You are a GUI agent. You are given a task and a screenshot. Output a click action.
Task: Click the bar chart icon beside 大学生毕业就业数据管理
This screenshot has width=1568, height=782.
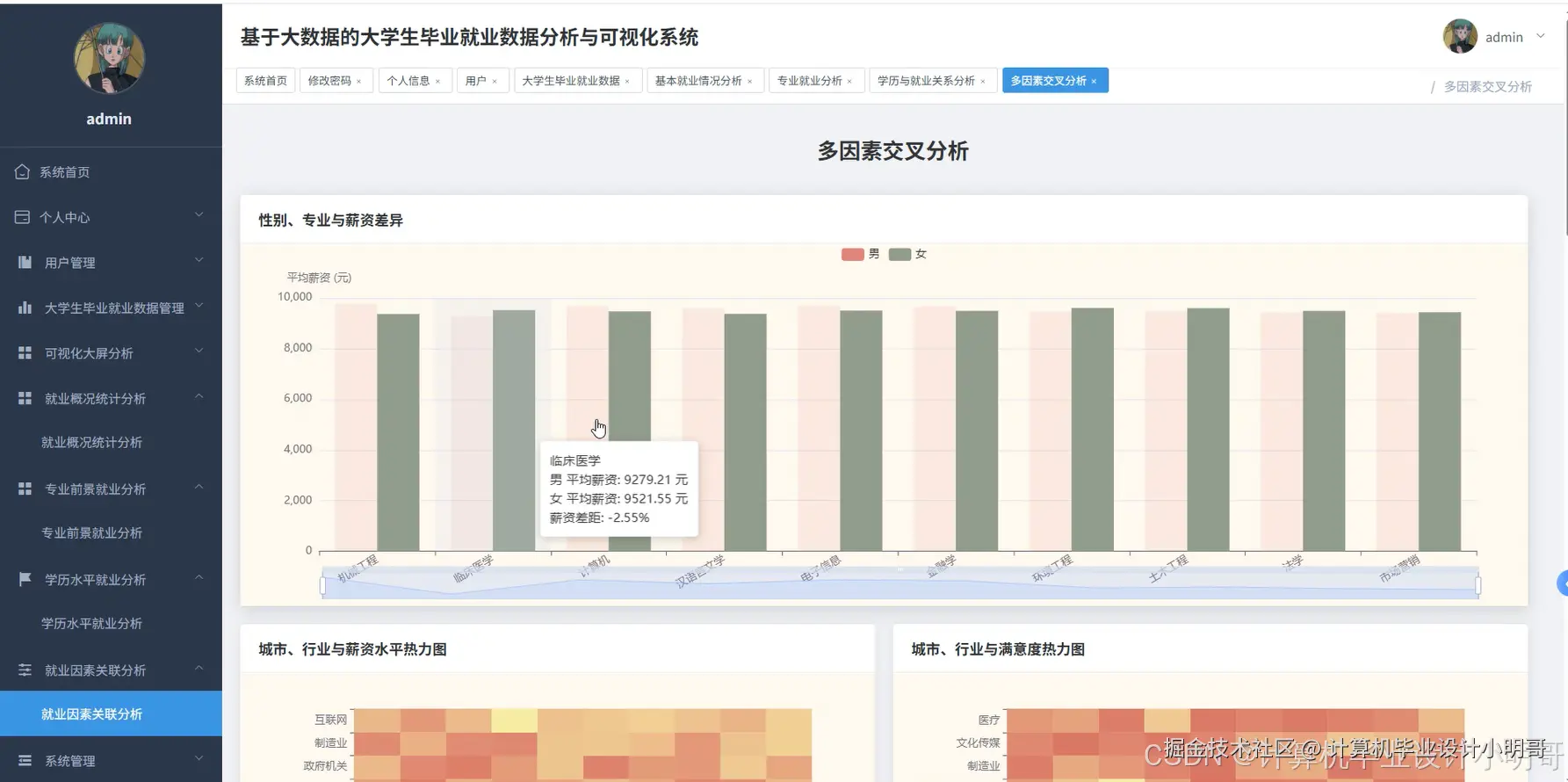point(25,308)
